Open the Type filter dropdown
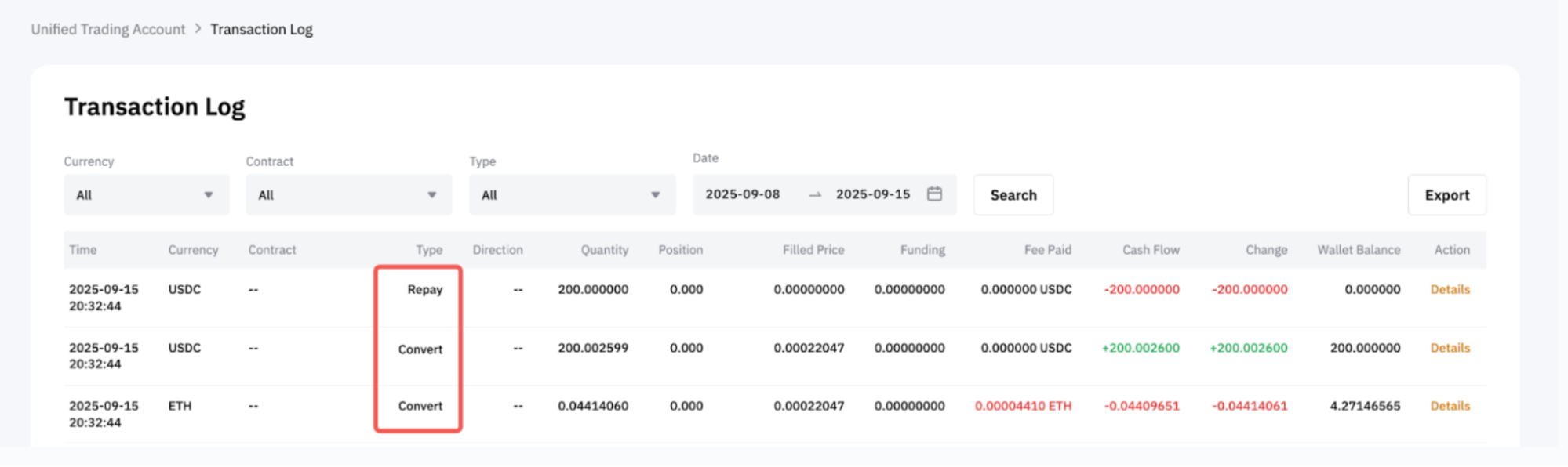The height and width of the screenshot is (467, 1568). pos(572,195)
